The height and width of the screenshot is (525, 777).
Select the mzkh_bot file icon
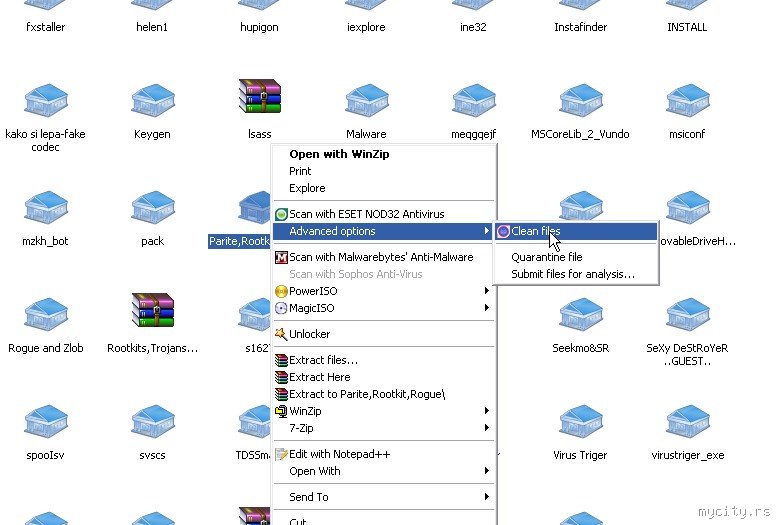click(46, 207)
